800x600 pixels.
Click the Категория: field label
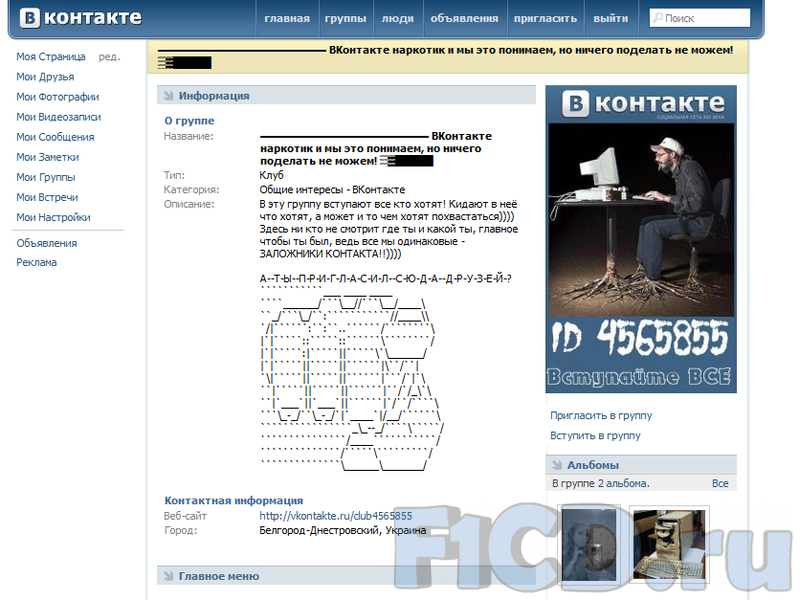pyautogui.click(x=191, y=190)
